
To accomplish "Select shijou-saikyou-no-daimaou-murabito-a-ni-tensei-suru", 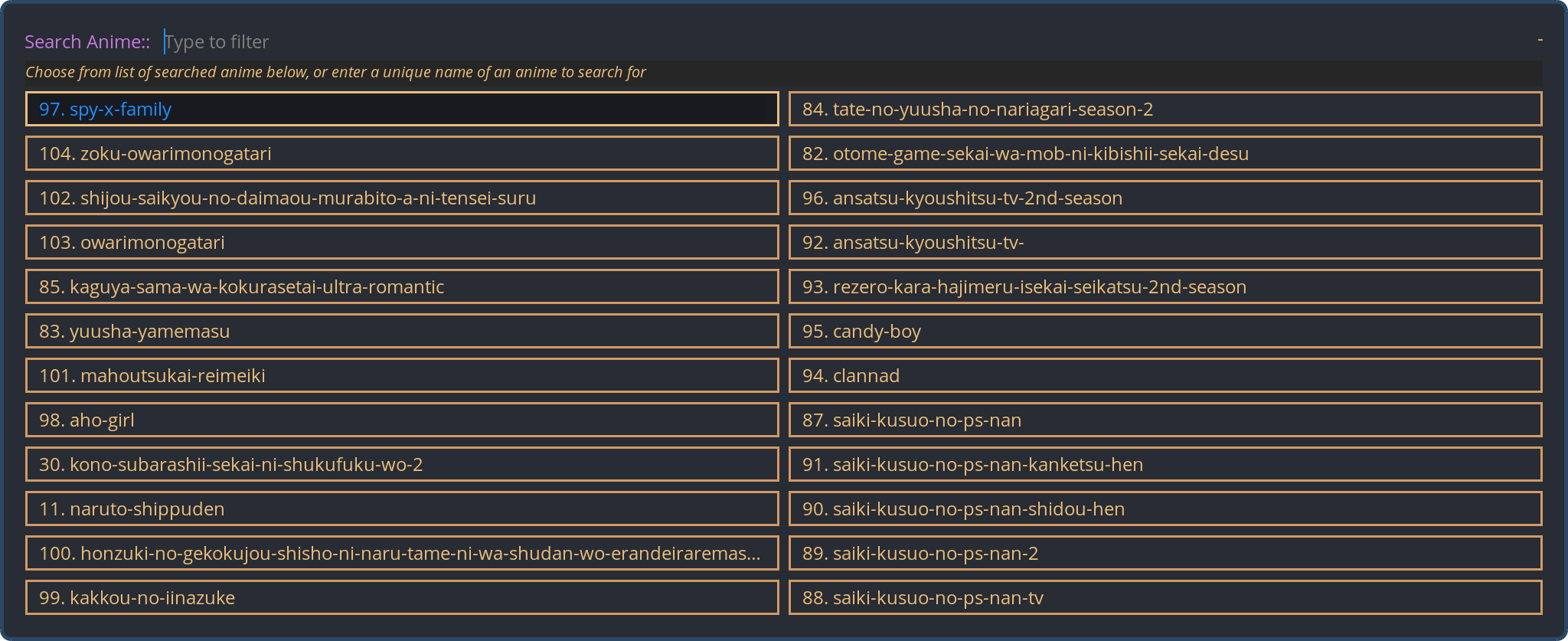I will click(x=401, y=198).
